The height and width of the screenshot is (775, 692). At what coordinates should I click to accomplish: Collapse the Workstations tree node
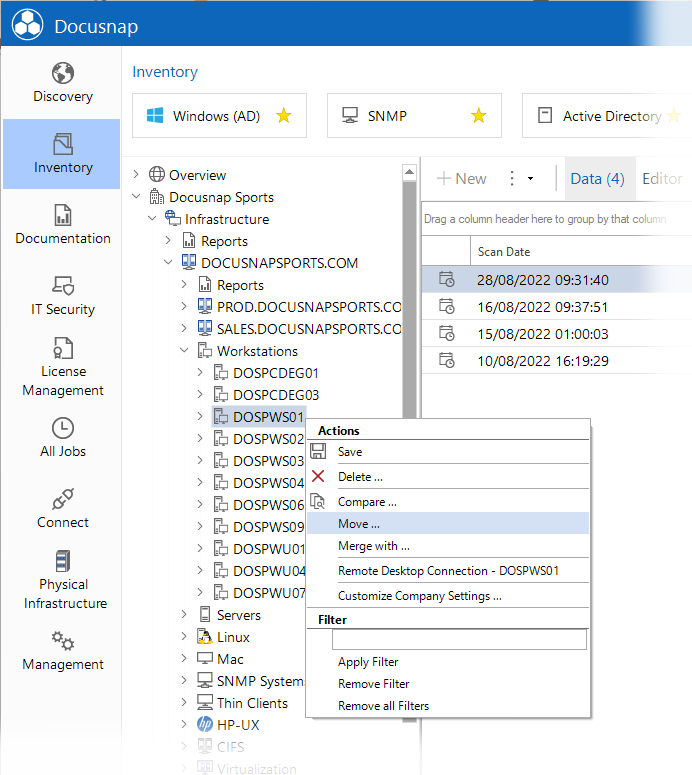tap(184, 350)
